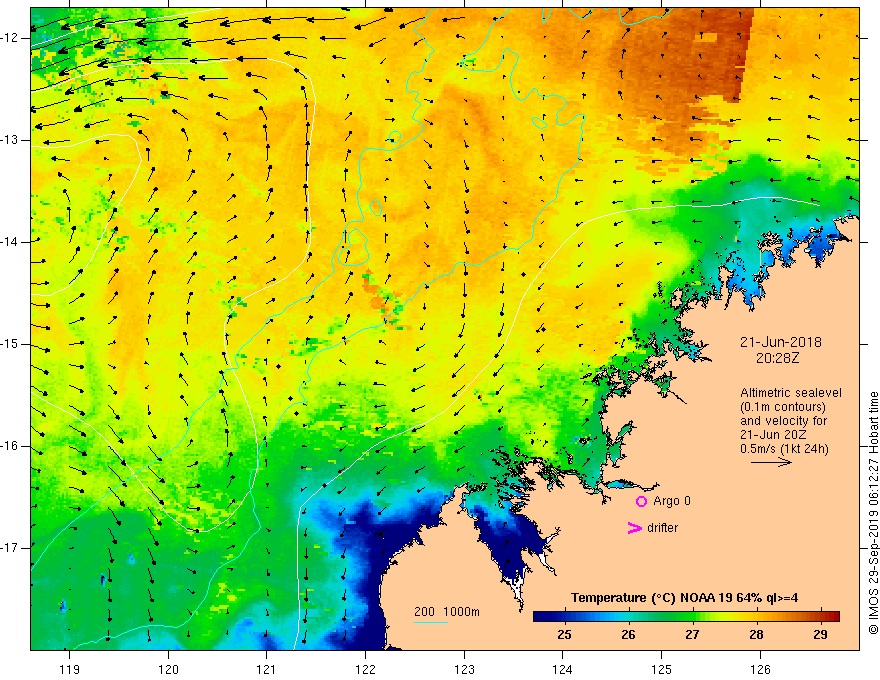Click longitude axis label '120'
This screenshot has width=880, height=680.
pos(168,669)
